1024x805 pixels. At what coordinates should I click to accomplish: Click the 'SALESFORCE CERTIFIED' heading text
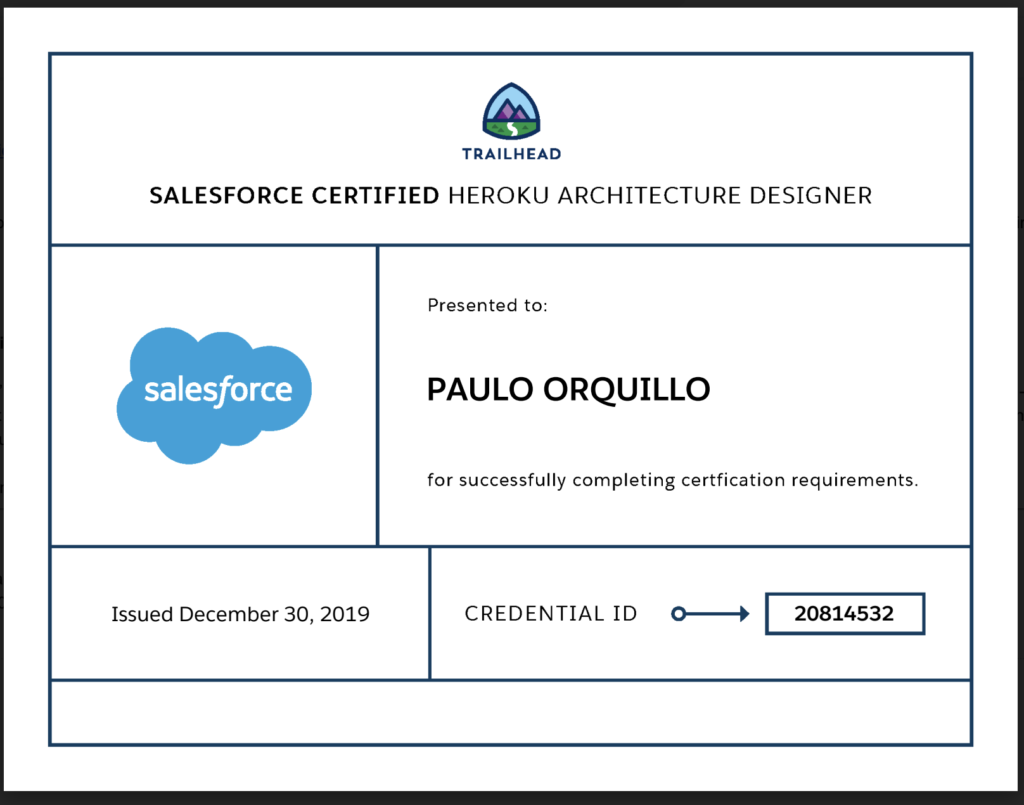pyautogui.click(x=294, y=195)
